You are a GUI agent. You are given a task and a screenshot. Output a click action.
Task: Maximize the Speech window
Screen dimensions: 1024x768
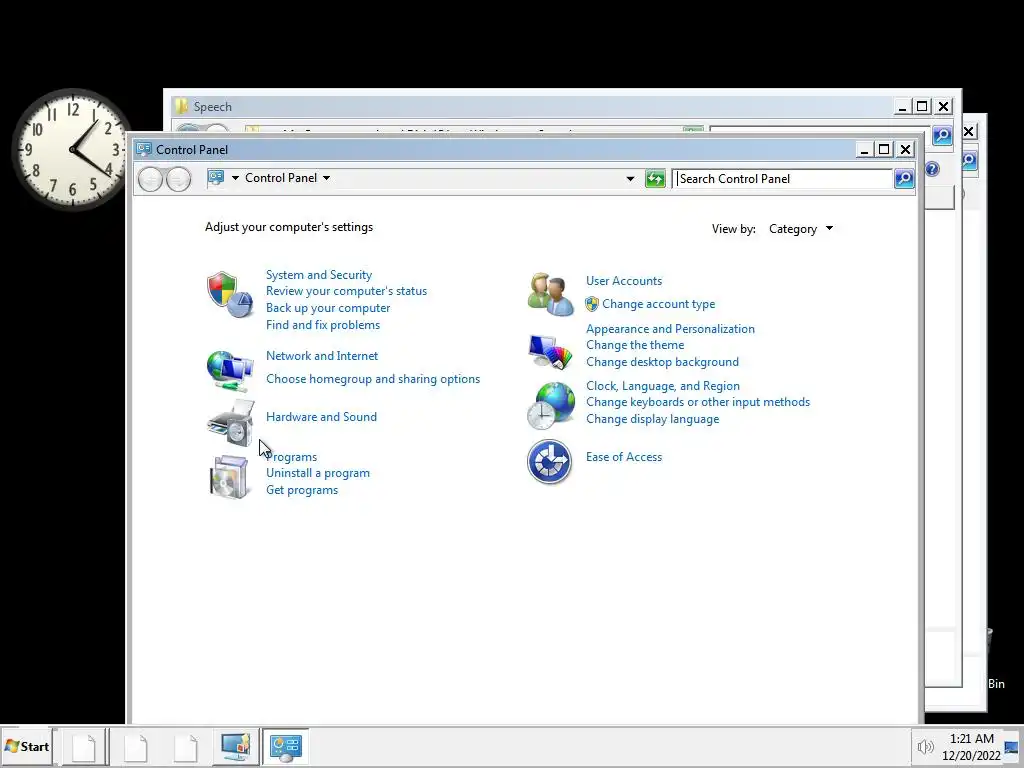click(x=922, y=106)
